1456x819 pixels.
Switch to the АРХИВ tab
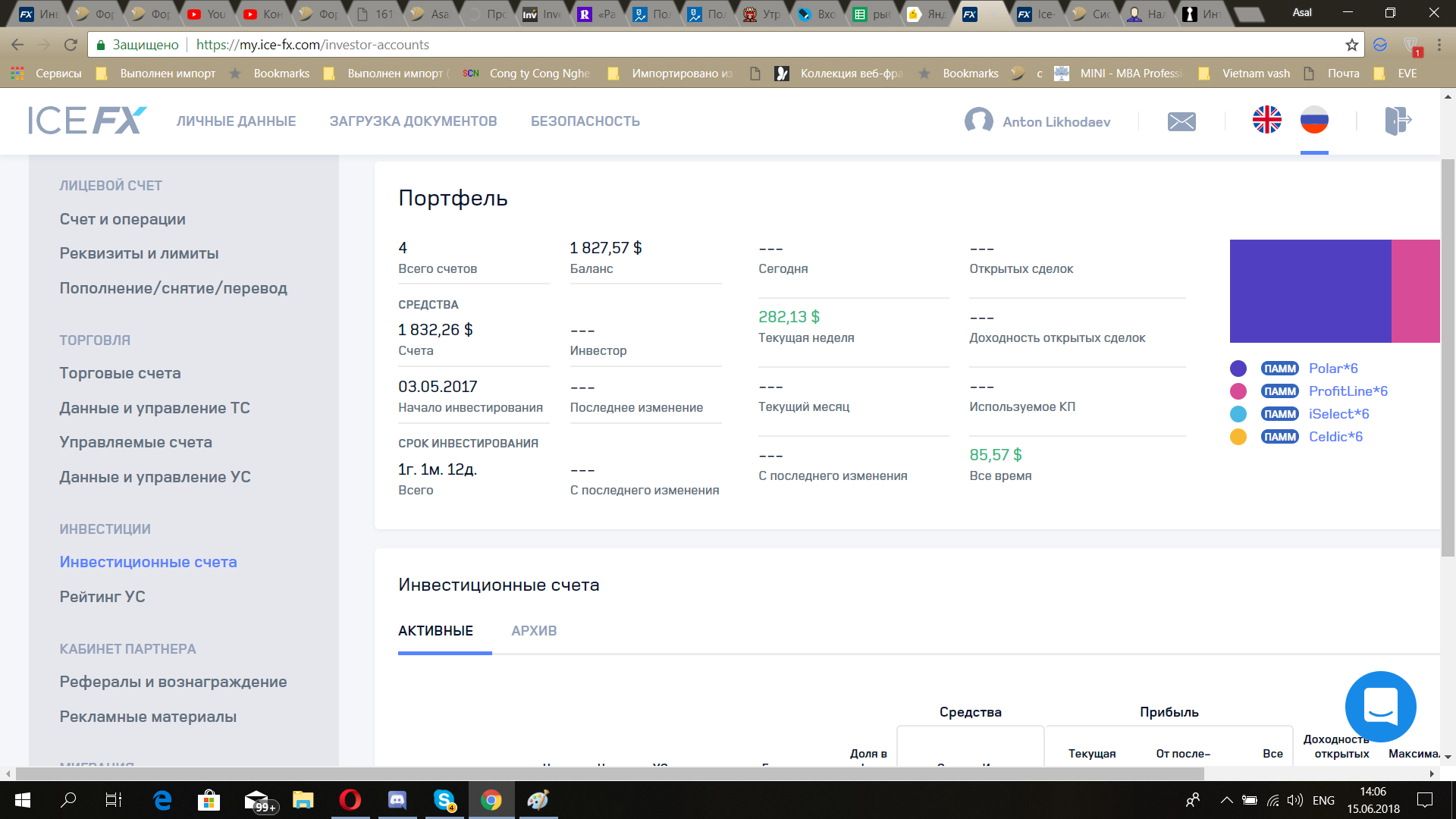pos(534,631)
